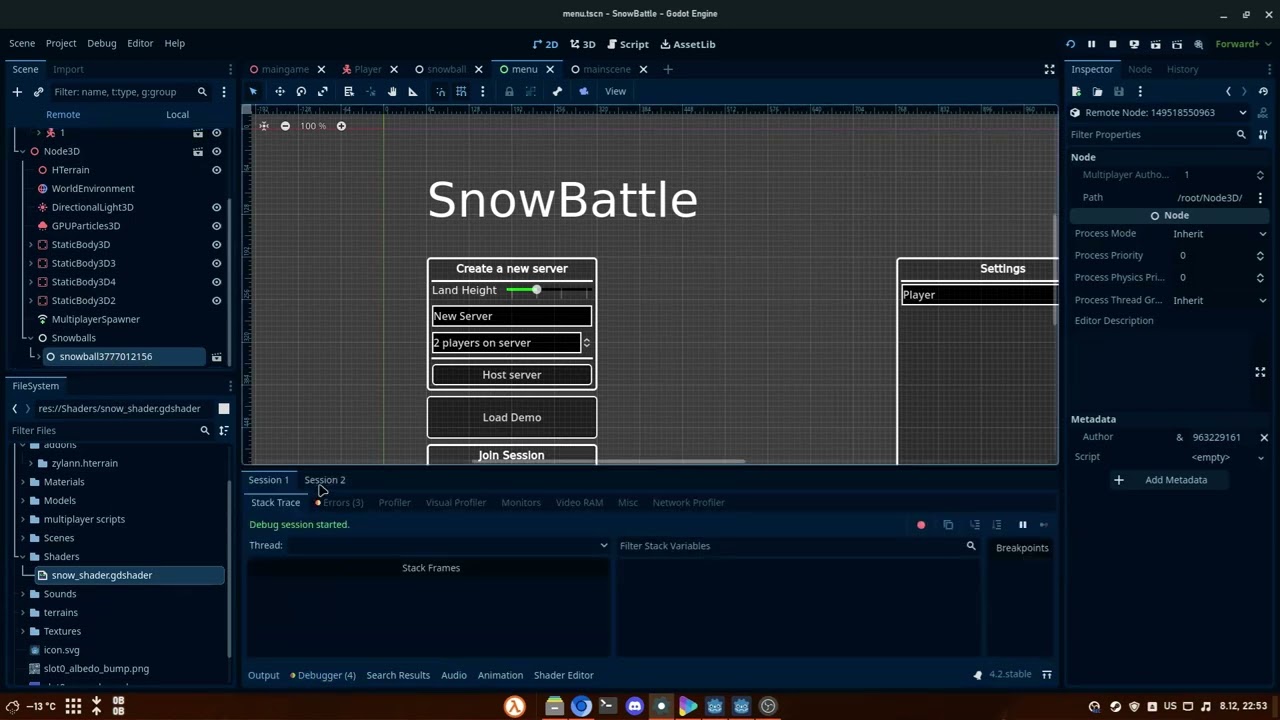Toggle visibility of the DirectionalLight3D node

[x=216, y=207]
